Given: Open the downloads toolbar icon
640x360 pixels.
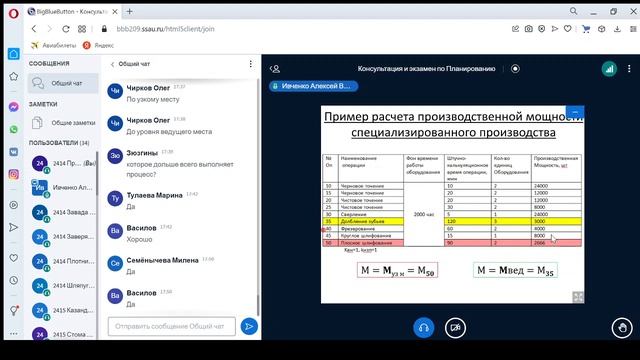Looking at the screenshot, I should (617, 29).
